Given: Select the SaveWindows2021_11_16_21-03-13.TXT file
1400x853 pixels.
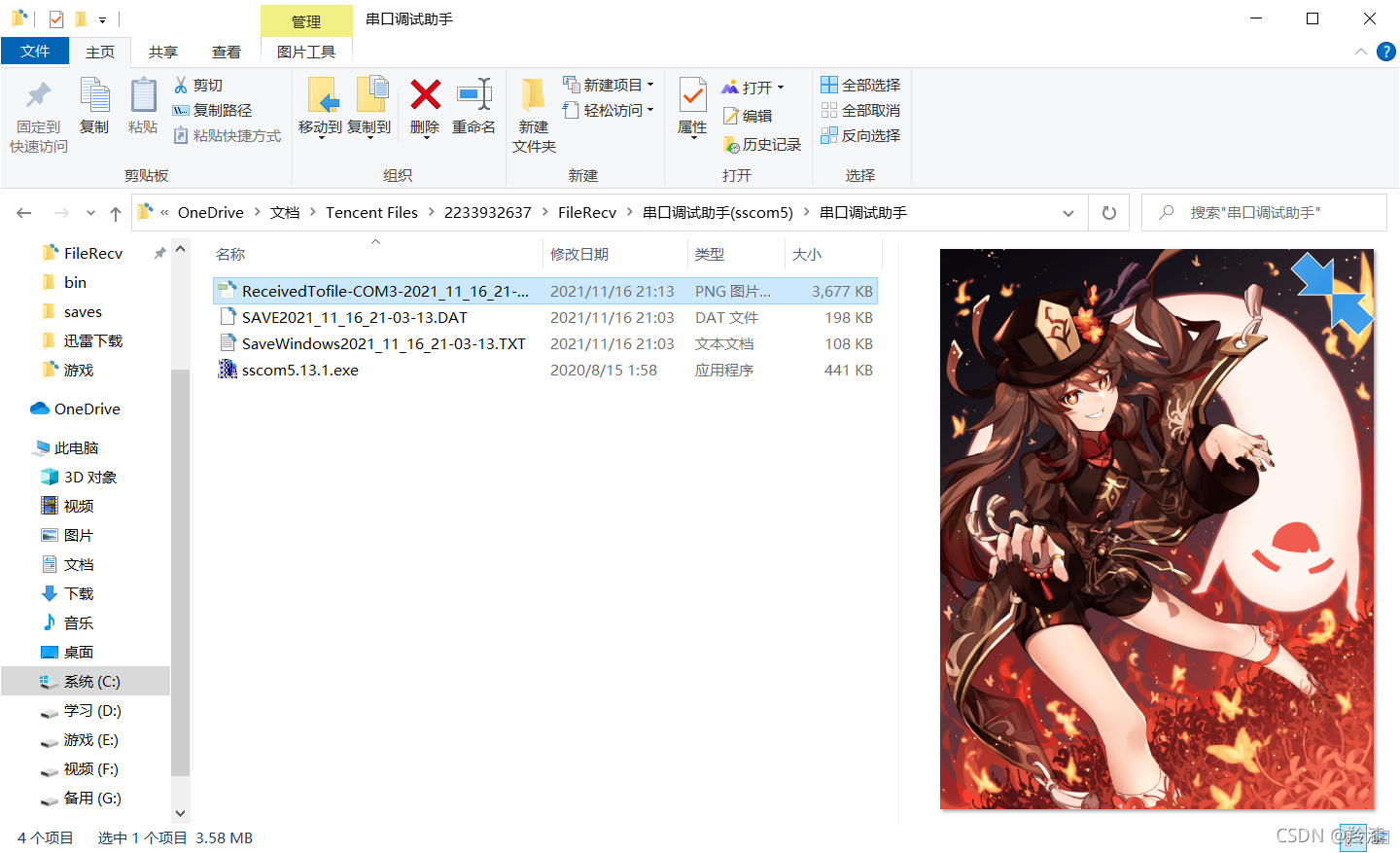Looking at the screenshot, I should 545,343.
